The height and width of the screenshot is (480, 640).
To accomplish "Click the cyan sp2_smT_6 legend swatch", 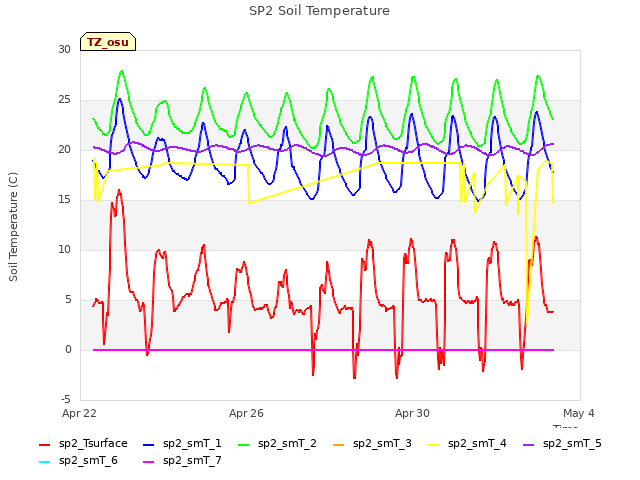I will click(44, 462).
